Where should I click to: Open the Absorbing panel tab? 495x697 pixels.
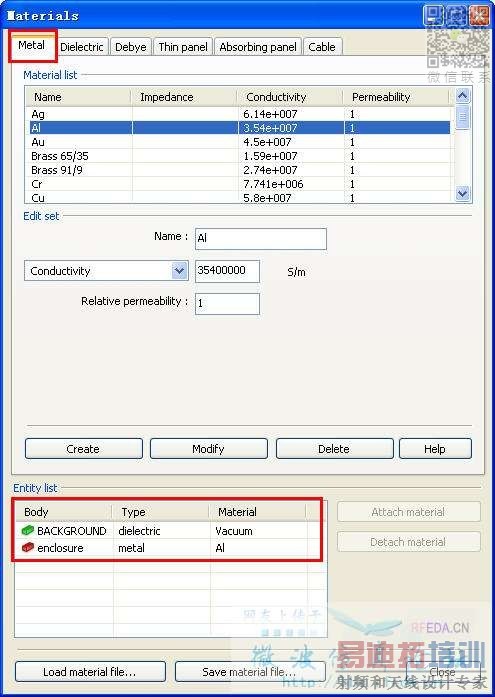tap(258, 47)
